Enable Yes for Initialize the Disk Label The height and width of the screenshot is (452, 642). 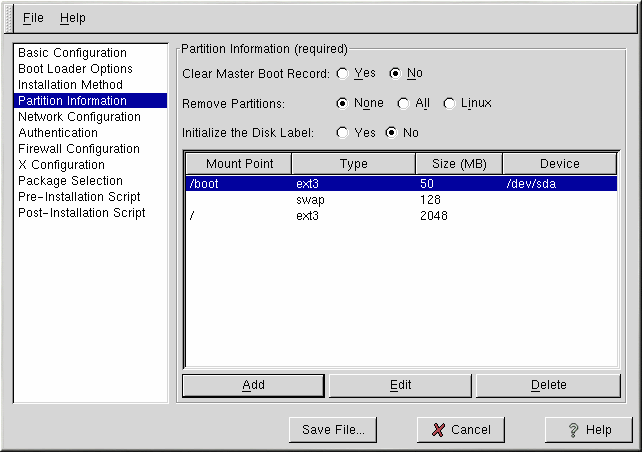tap(343, 132)
